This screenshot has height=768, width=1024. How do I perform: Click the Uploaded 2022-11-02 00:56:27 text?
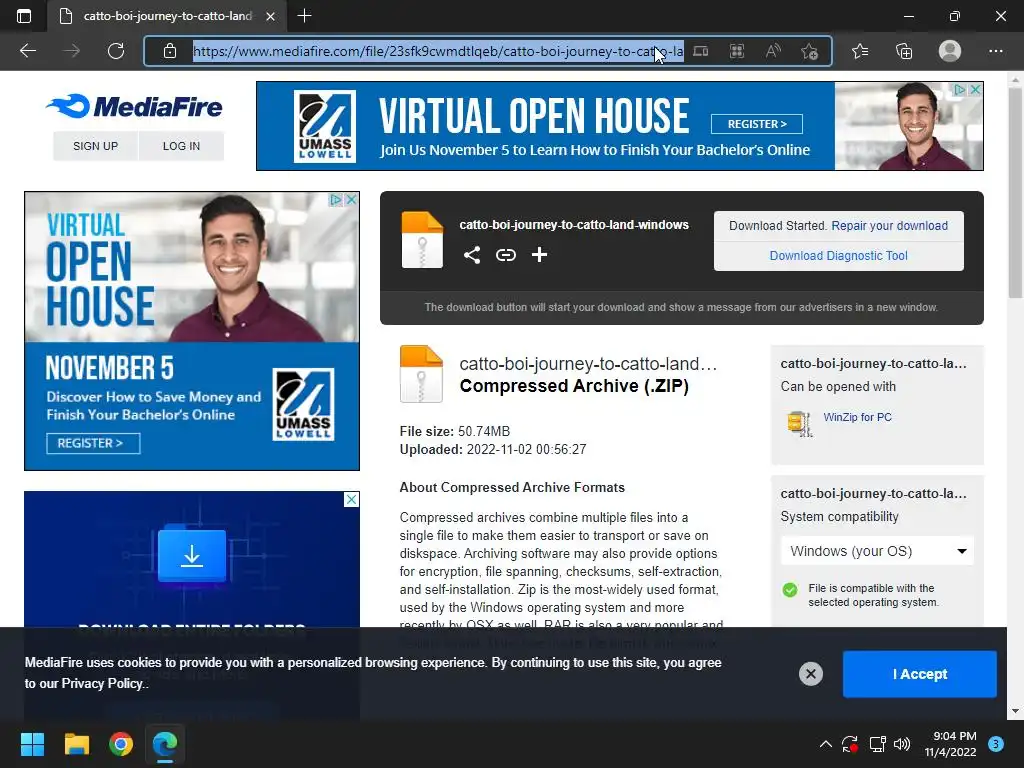(493, 450)
